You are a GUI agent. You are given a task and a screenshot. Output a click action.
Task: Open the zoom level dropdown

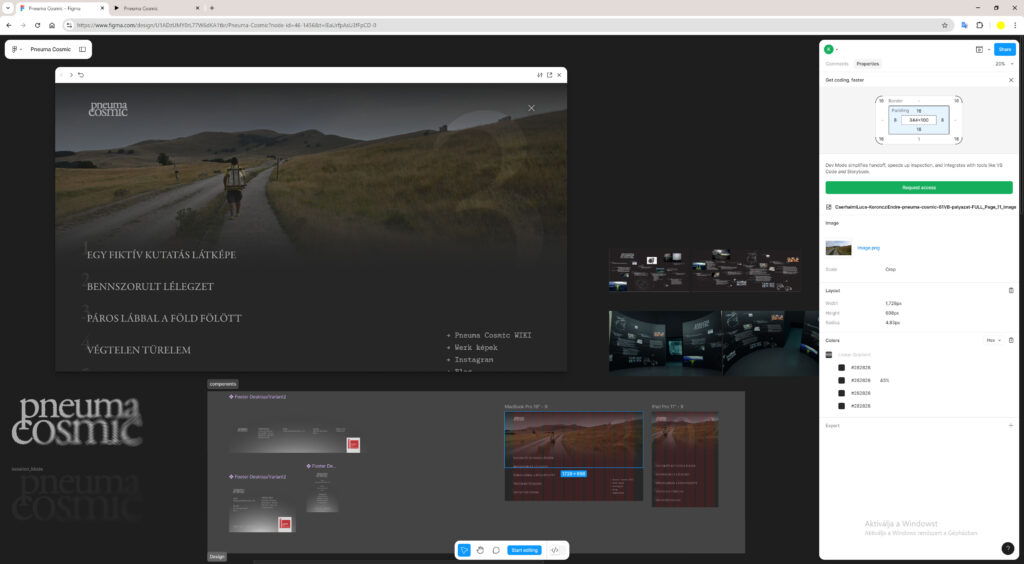1001,64
